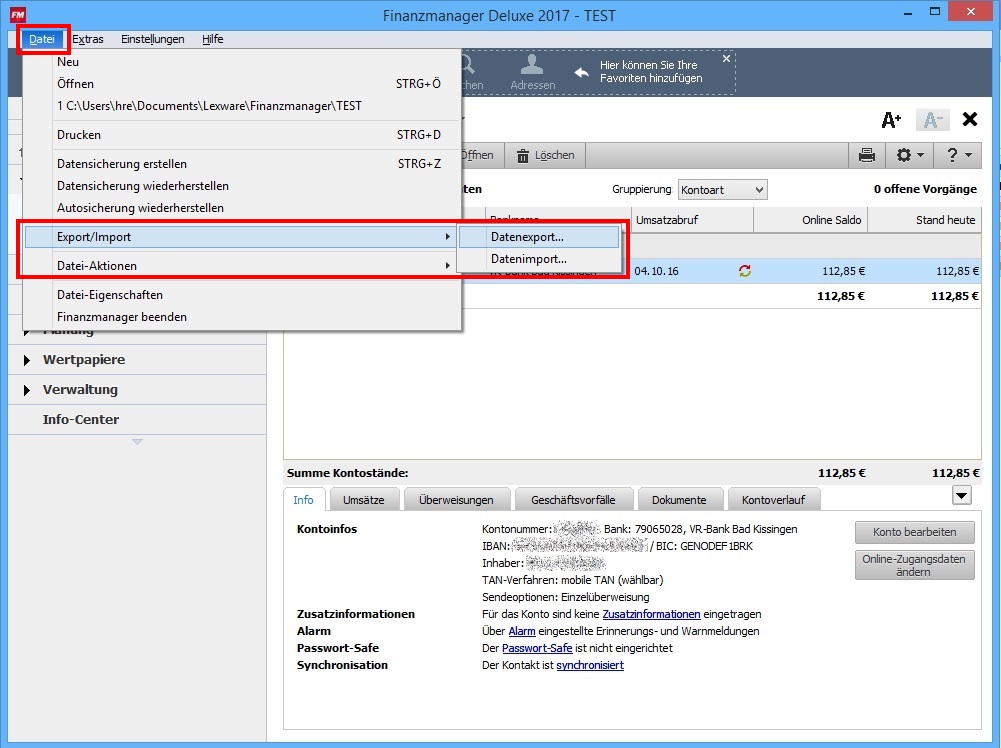This screenshot has width=1001, height=748.
Task: Open Datei-Eigenschaften
Action: [242, 295]
